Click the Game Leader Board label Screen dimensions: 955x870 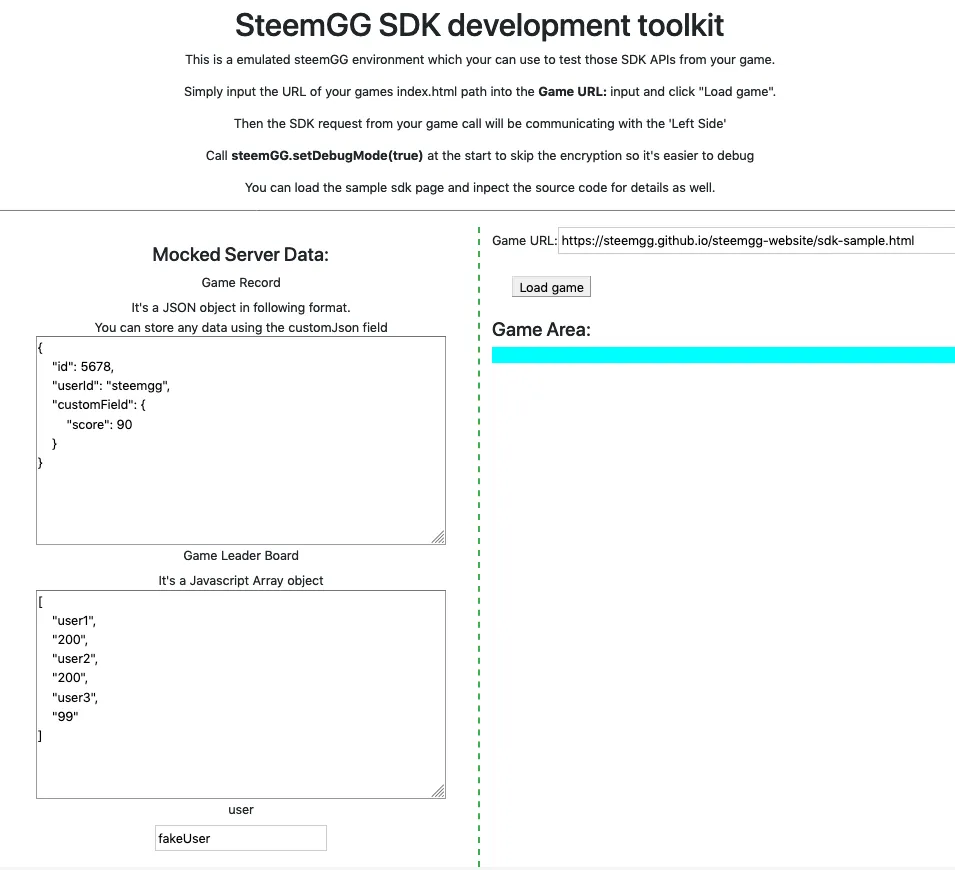241,556
